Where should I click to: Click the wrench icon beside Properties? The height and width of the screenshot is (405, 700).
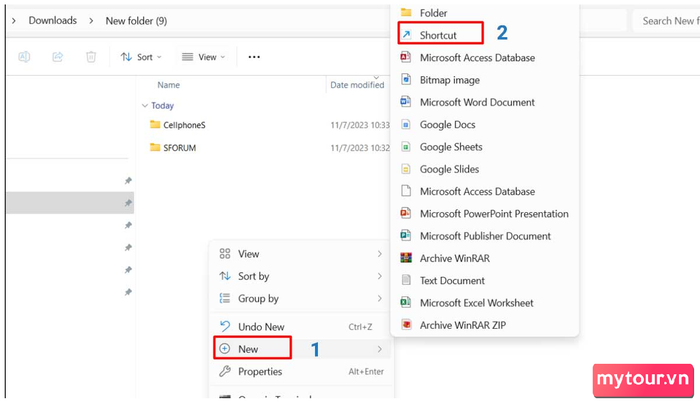(x=225, y=371)
